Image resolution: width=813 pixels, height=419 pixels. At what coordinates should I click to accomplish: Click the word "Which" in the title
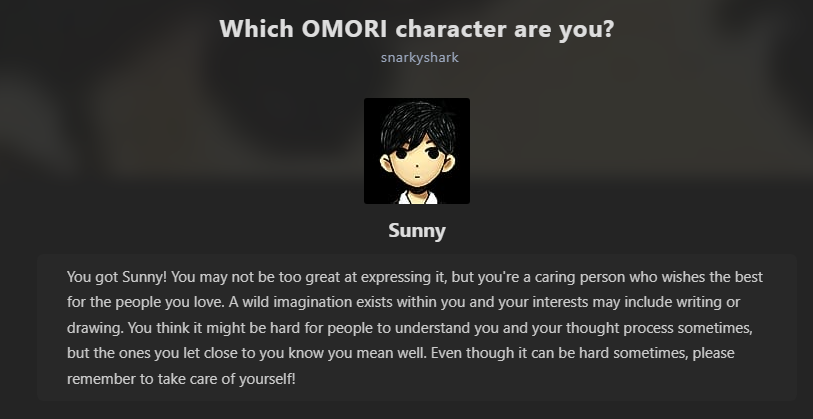256,28
